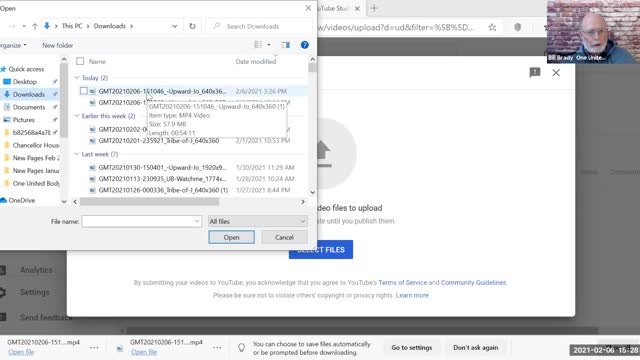640x360 pixels.
Task: Open Analytics in YouTube Studio sidebar
Action: [x=36, y=270]
